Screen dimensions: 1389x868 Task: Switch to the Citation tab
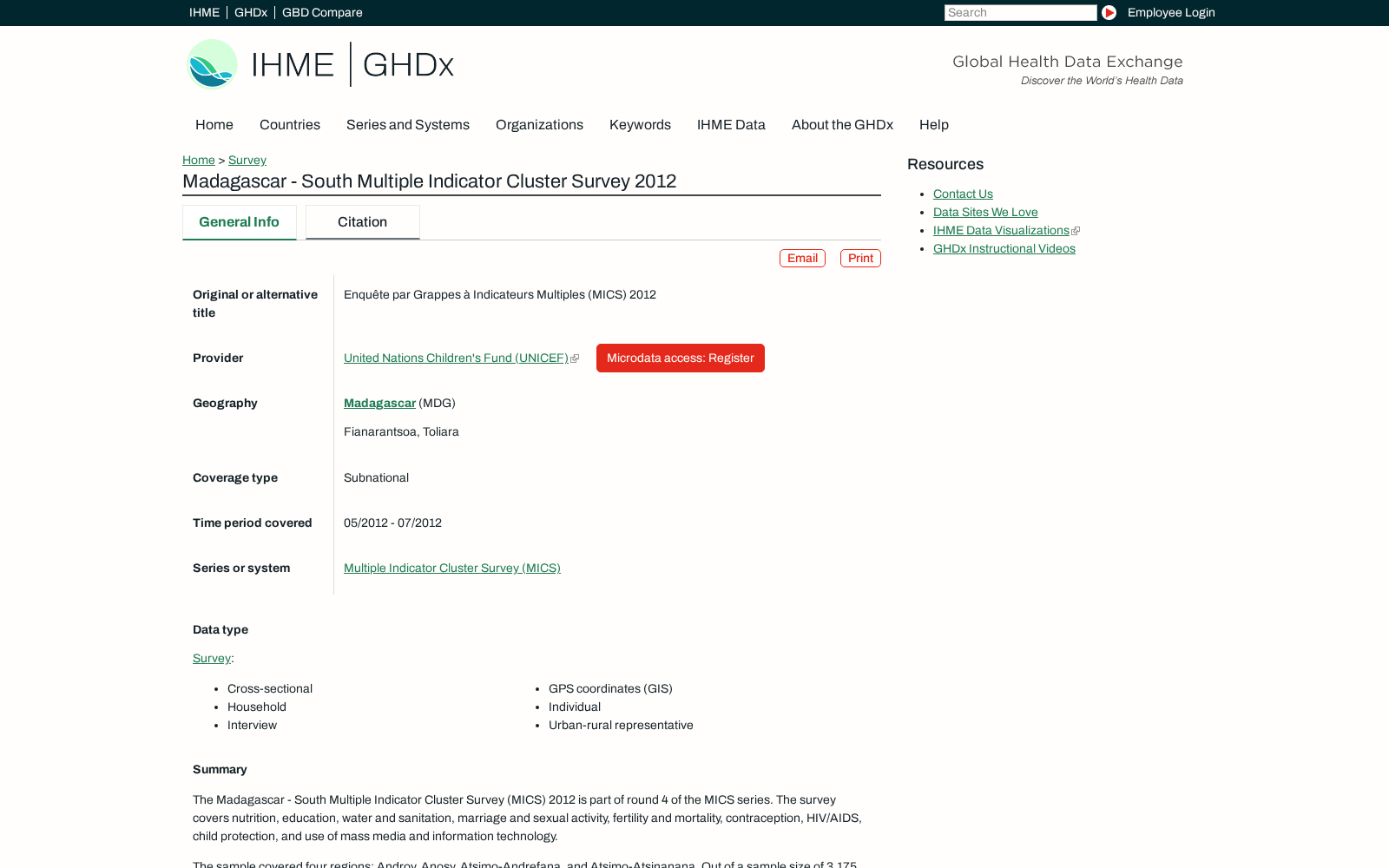(x=363, y=222)
